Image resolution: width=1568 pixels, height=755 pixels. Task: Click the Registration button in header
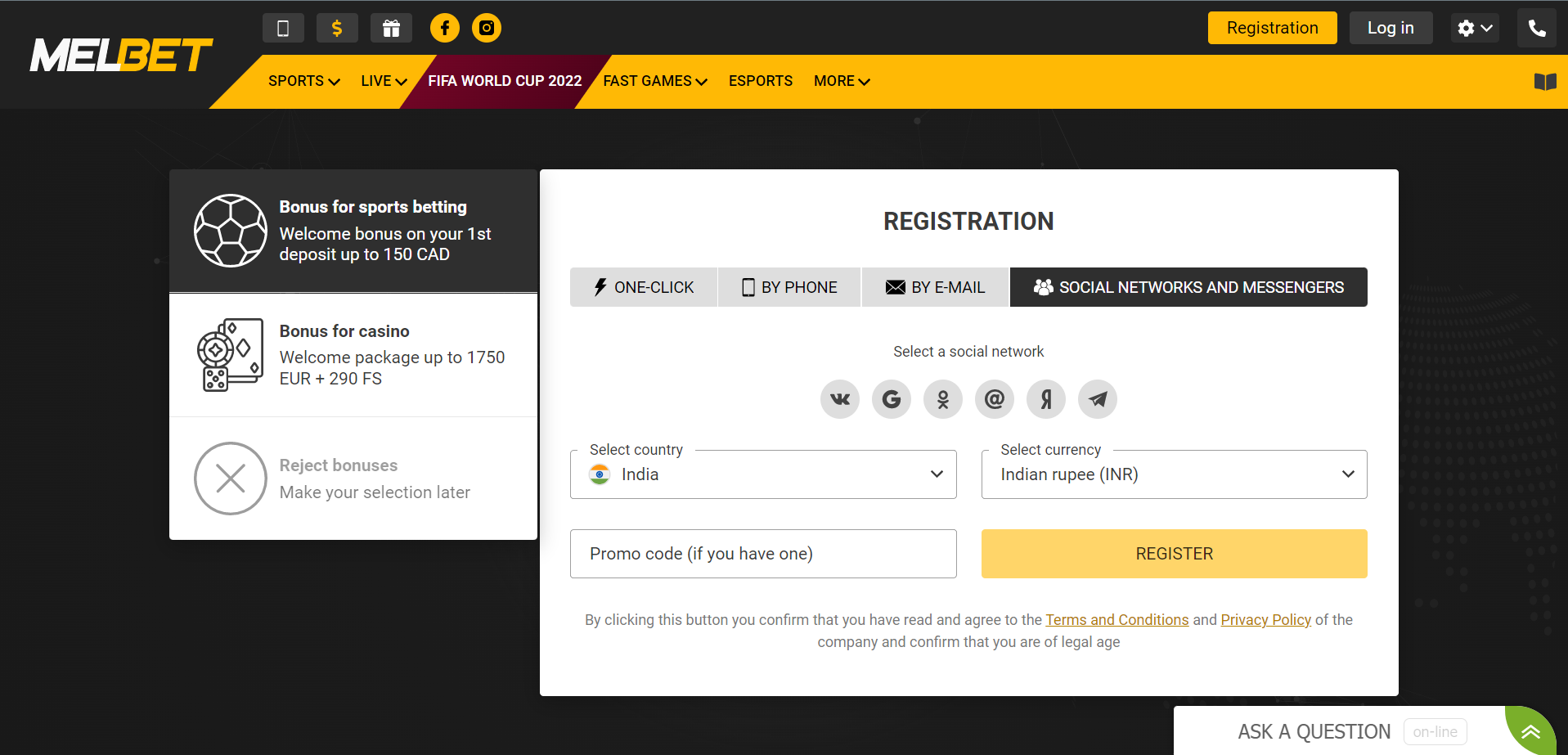1273,28
